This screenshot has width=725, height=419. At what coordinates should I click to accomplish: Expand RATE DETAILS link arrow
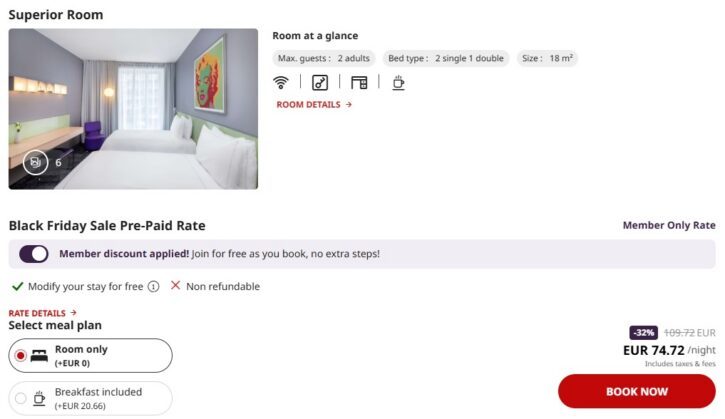[74, 313]
